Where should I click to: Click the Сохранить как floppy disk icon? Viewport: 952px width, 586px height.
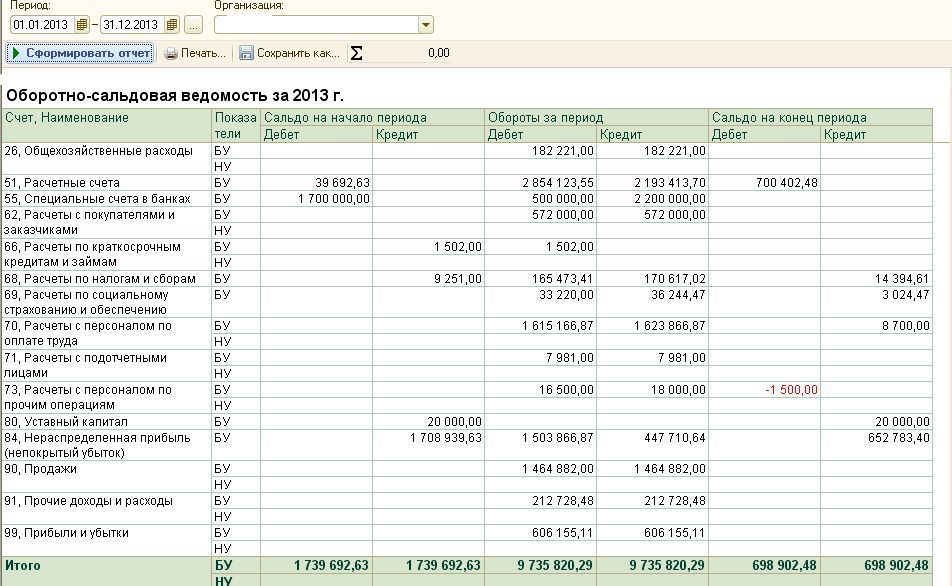246,54
